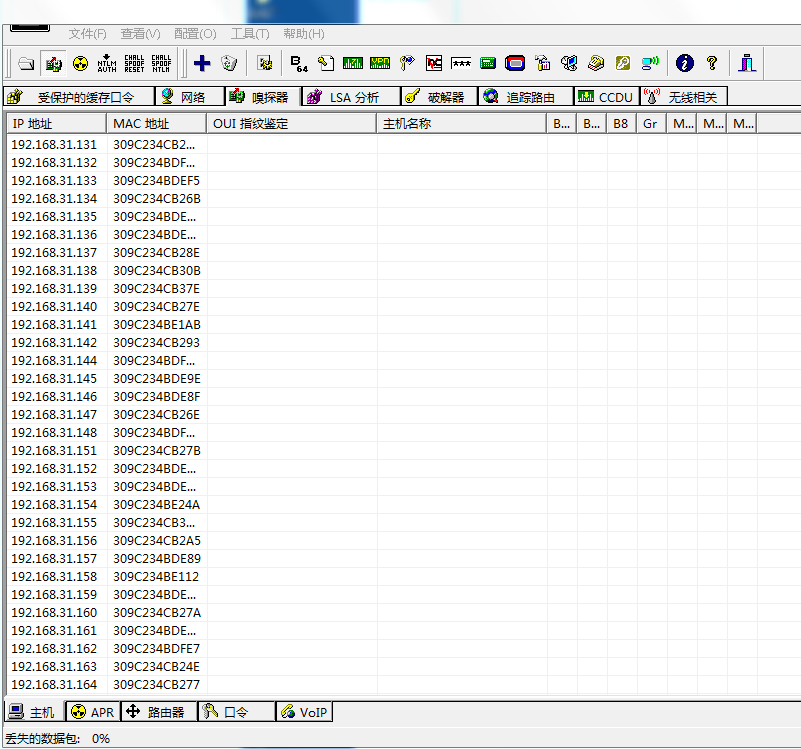
Task: Open the asterisk box revealer icon
Action: coord(461,63)
